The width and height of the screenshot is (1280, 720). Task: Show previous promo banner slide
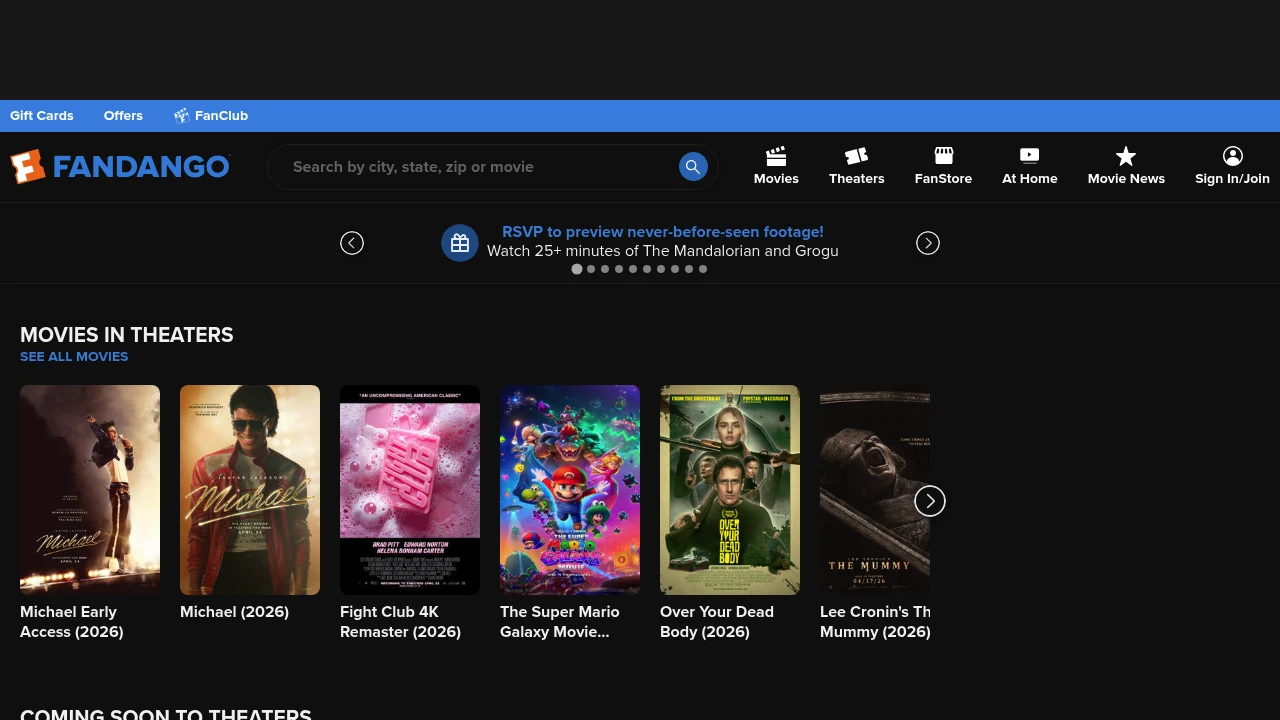(x=352, y=243)
